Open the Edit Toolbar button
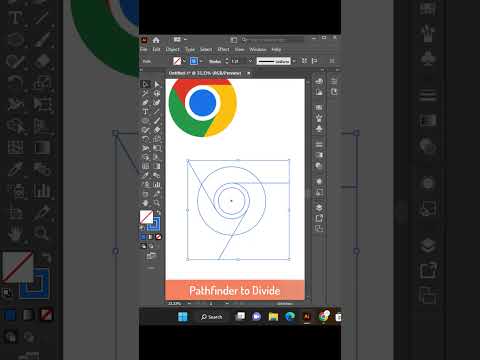This screenshot has width=480, height=360. [151, 268]
